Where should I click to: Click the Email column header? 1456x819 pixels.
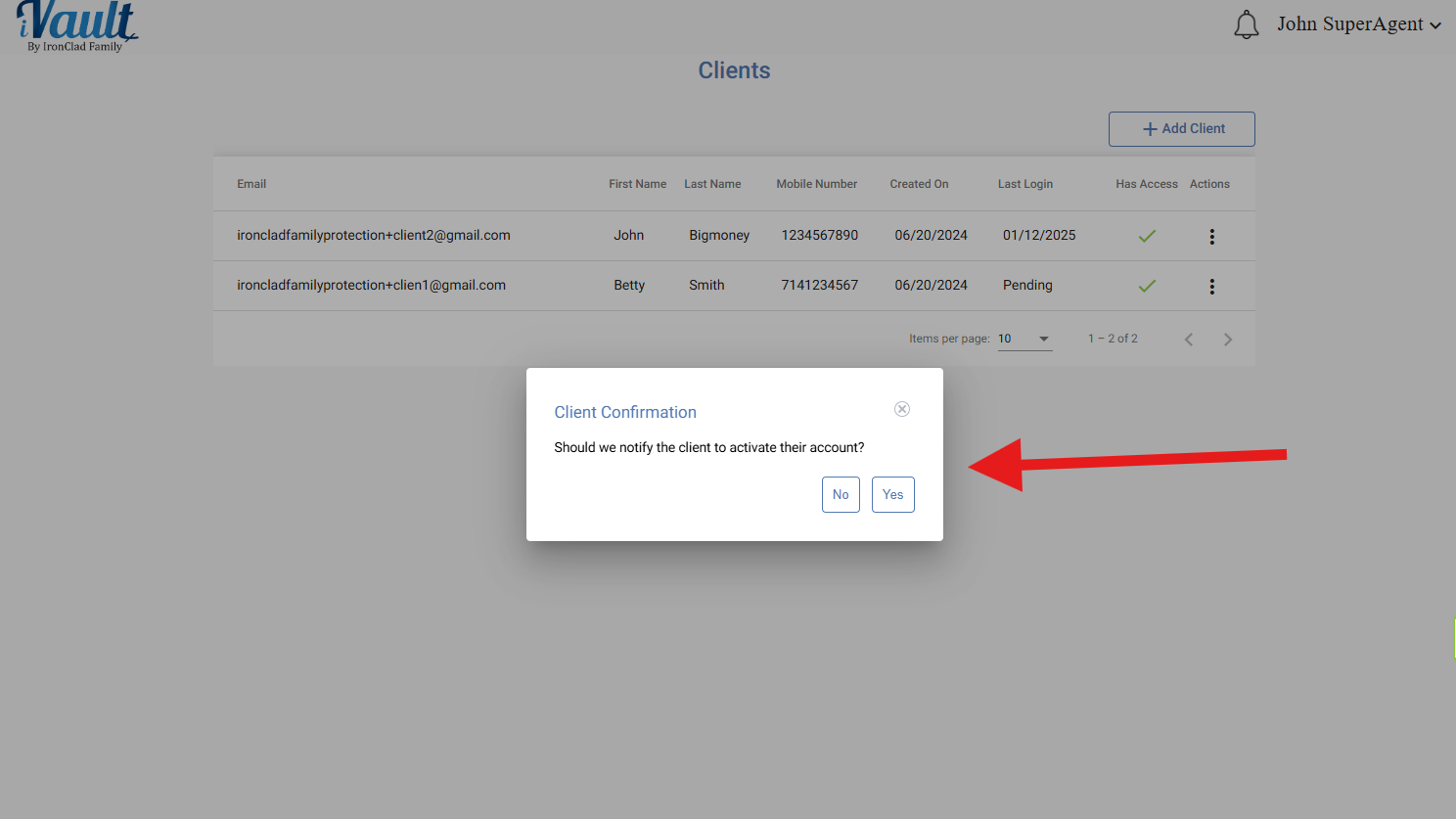[x=251, y=184]
